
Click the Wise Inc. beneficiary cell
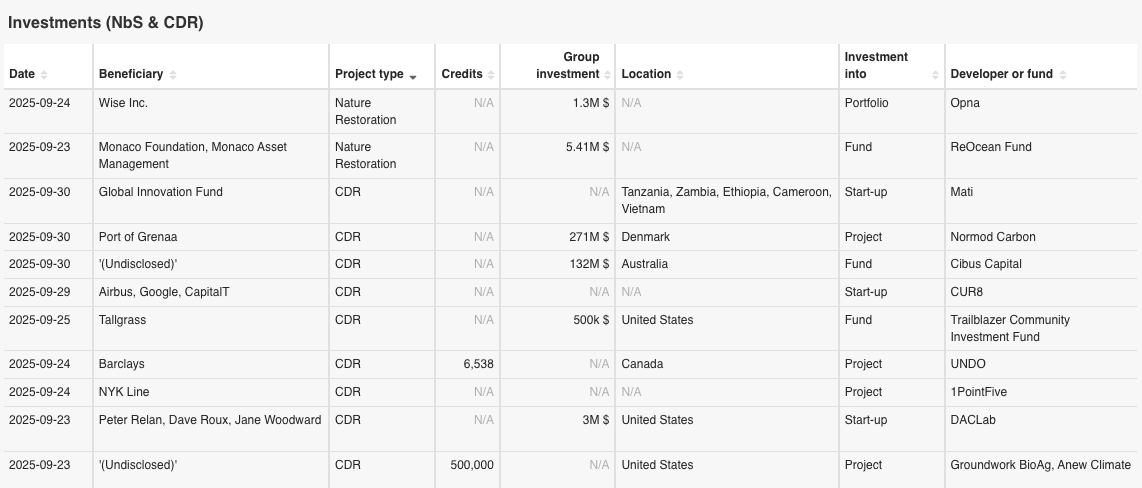[123, 103]
